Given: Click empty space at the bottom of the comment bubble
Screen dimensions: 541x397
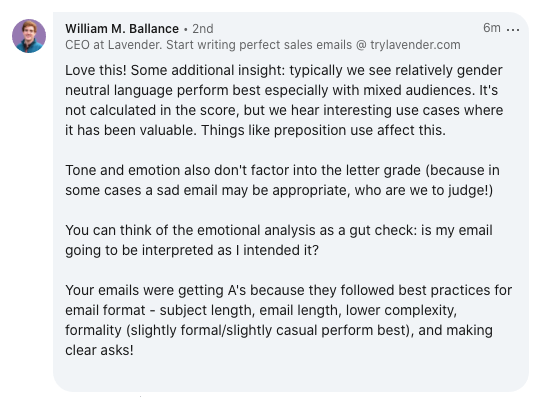Looking at the screenshot, I should click(290, 376).
